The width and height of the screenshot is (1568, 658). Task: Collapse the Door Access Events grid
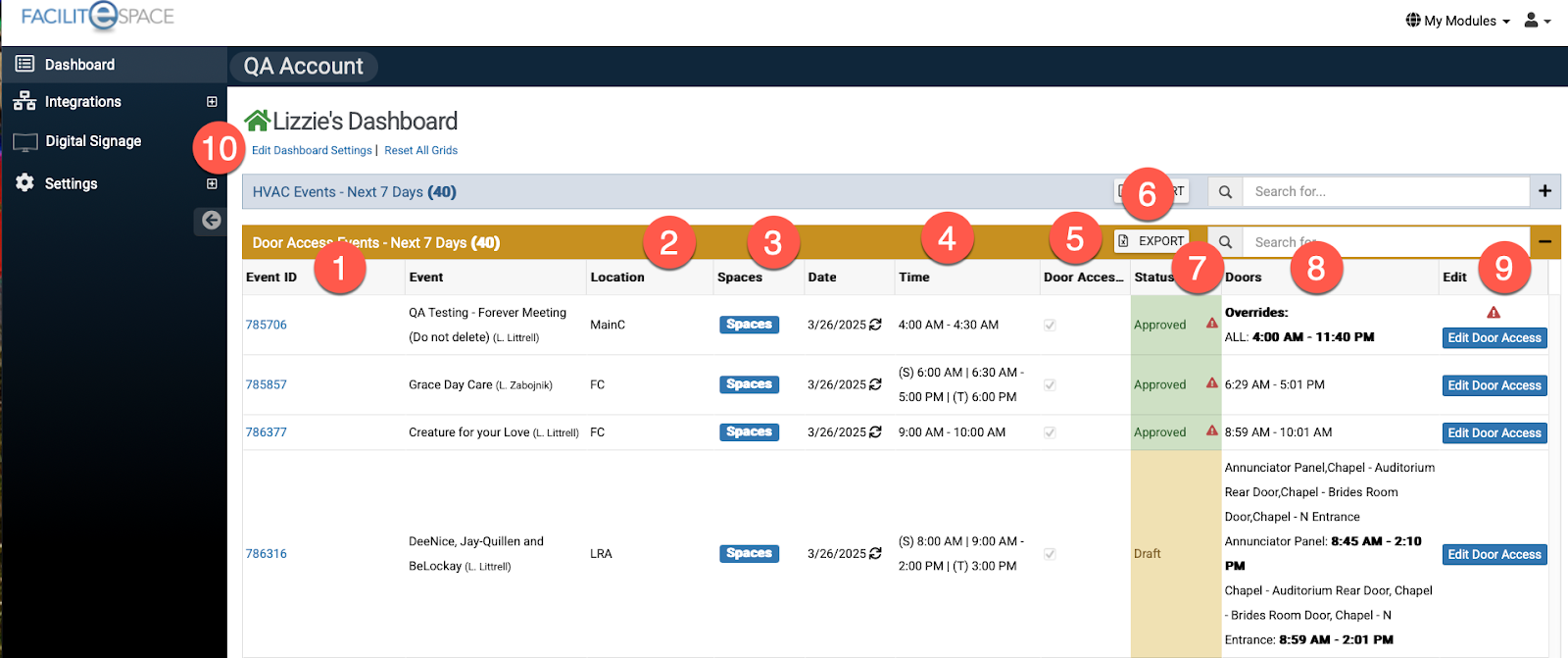click(x=1544, y=241)
